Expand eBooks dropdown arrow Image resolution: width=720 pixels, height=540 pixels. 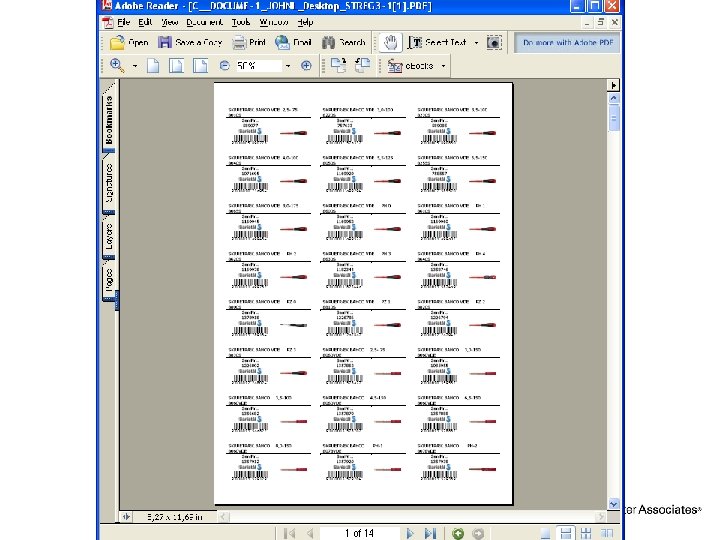(443, 66)
